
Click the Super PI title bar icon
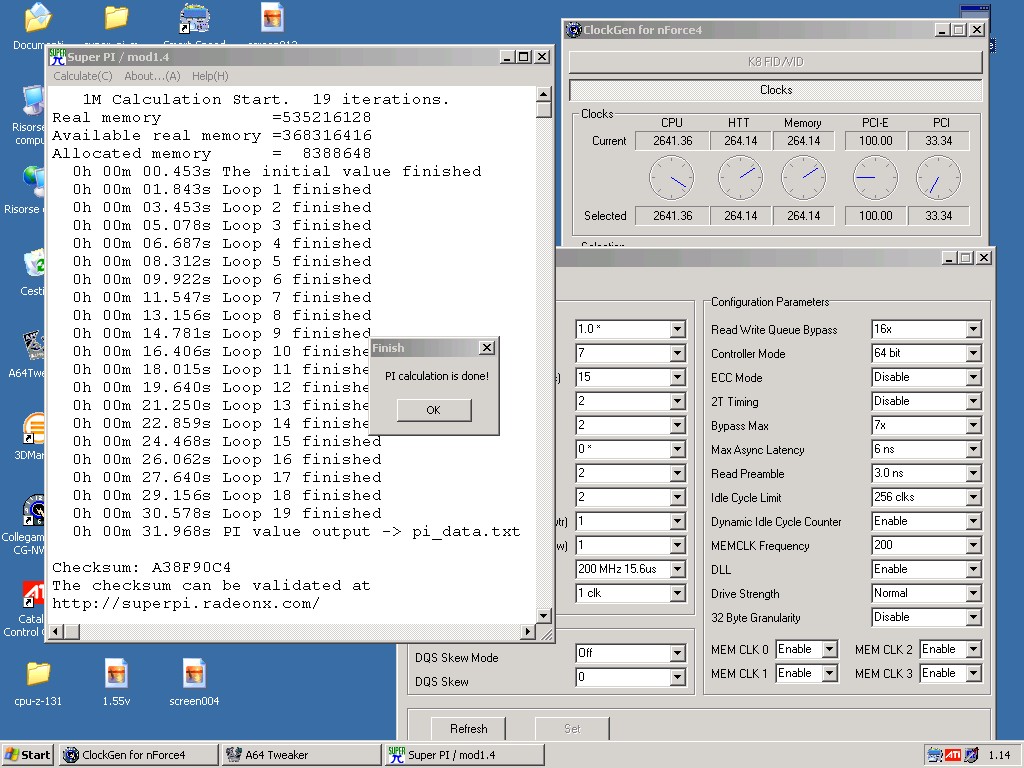pos(57,57)
